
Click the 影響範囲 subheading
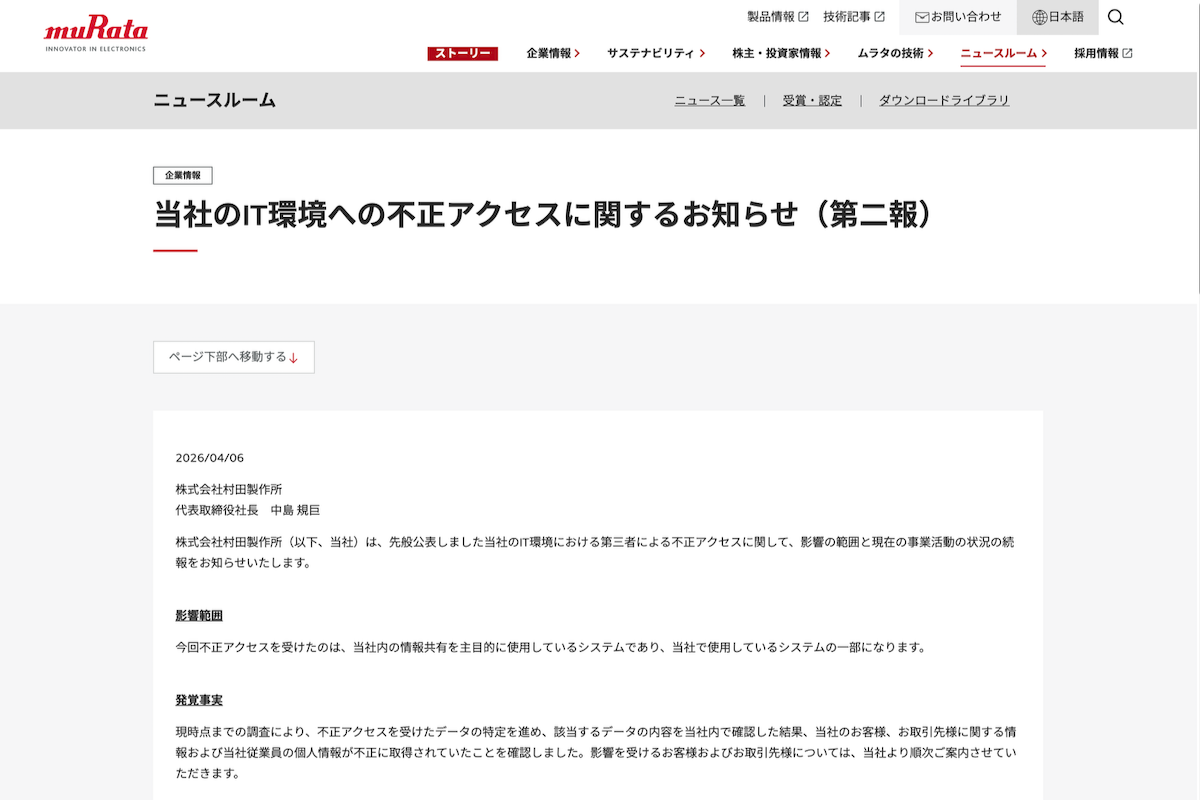(199, 615)
